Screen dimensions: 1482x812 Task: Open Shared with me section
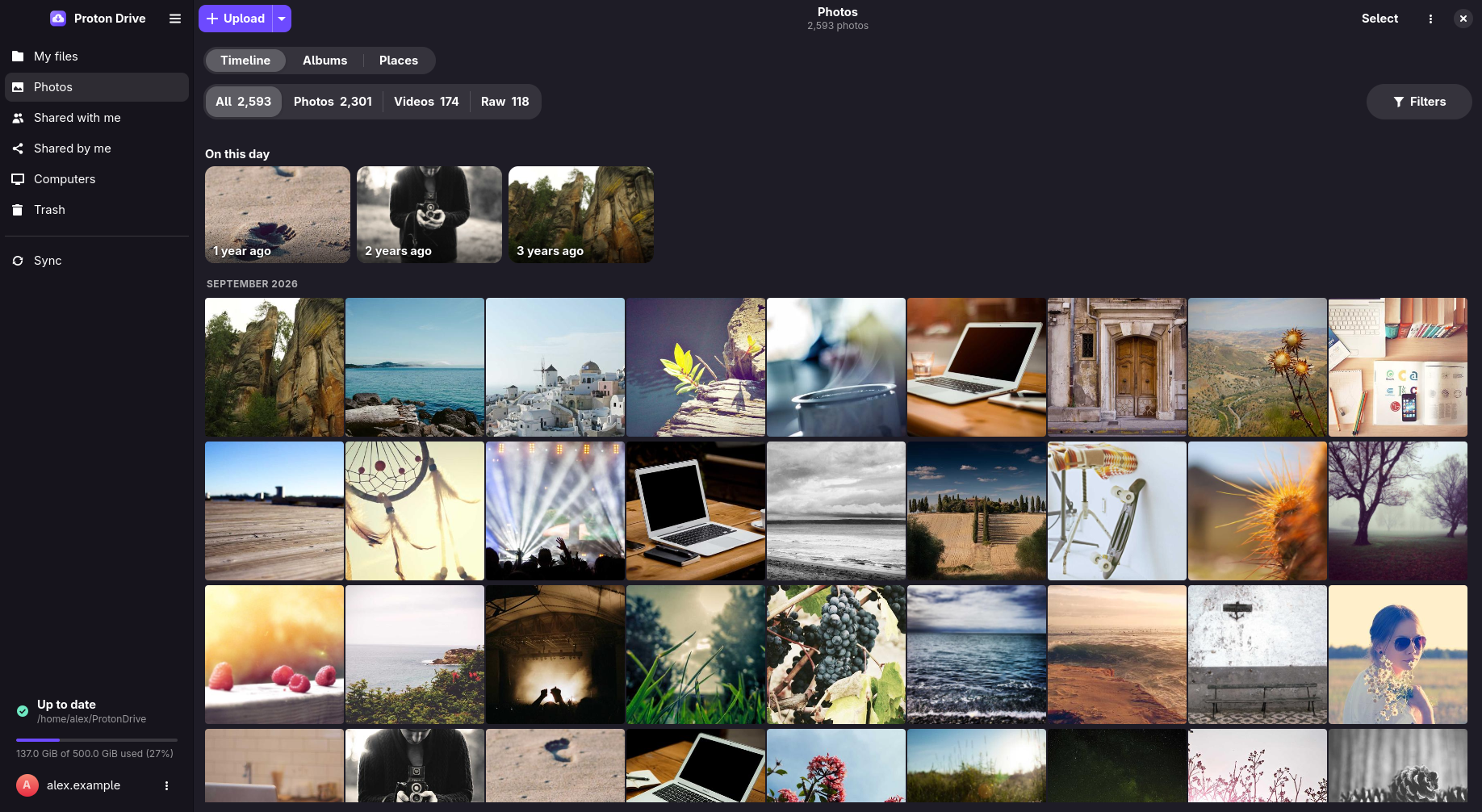click(97, 118)
